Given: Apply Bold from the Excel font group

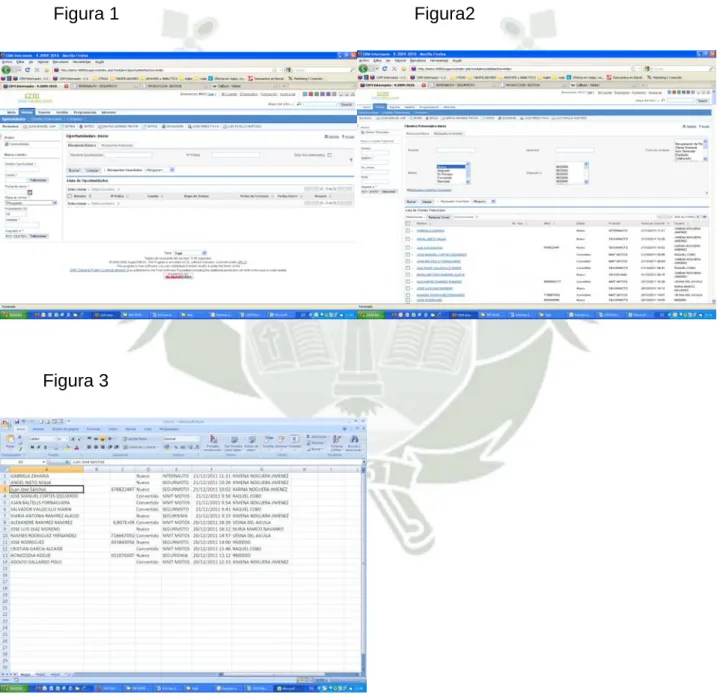Looking at the screenshot, I should pos(32,447).
